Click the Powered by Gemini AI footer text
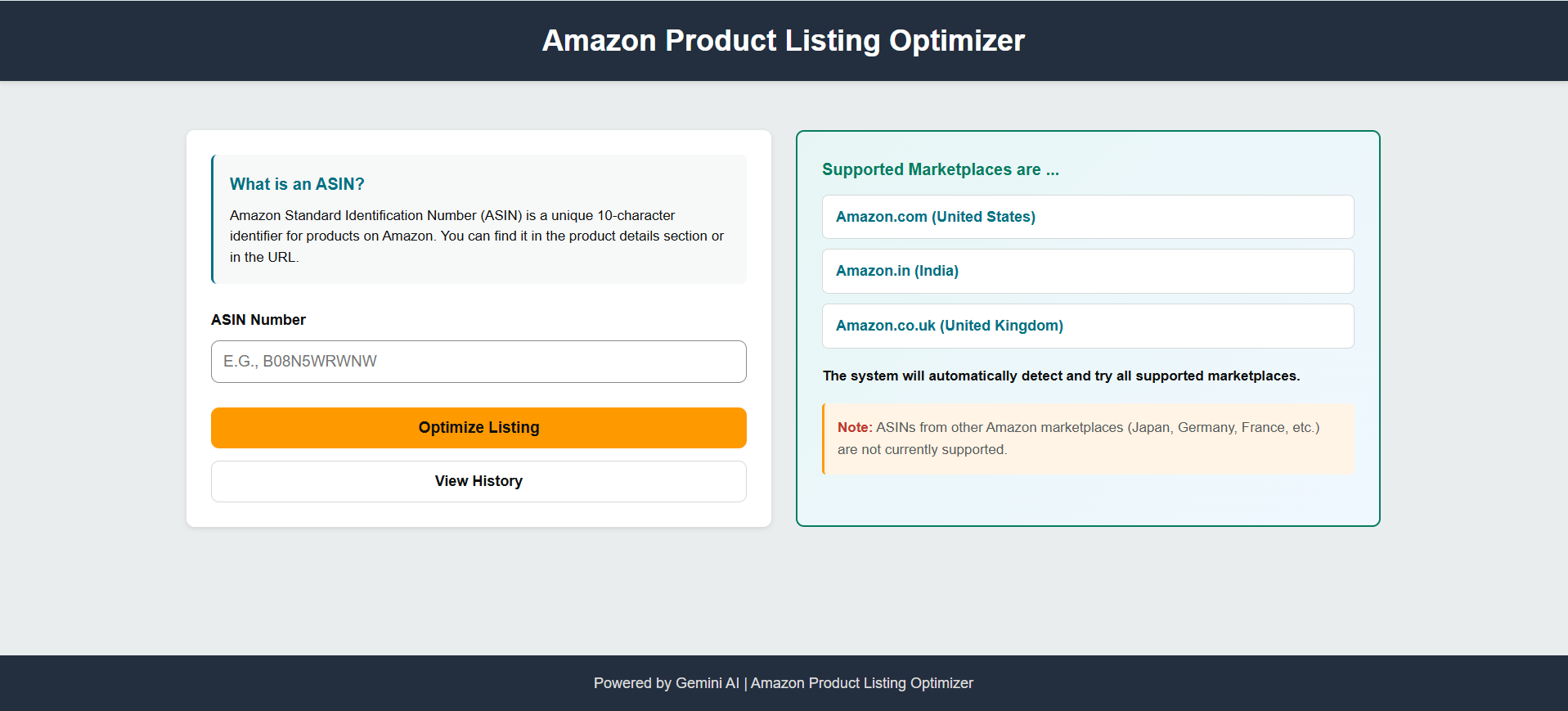 (x=783, y=682)
